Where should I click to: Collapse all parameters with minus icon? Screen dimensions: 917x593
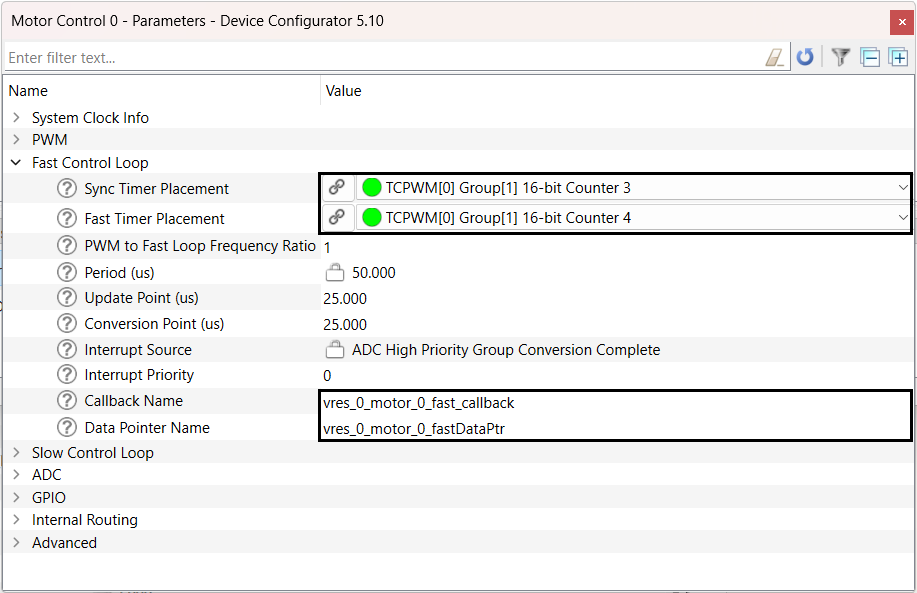(870, 57)
